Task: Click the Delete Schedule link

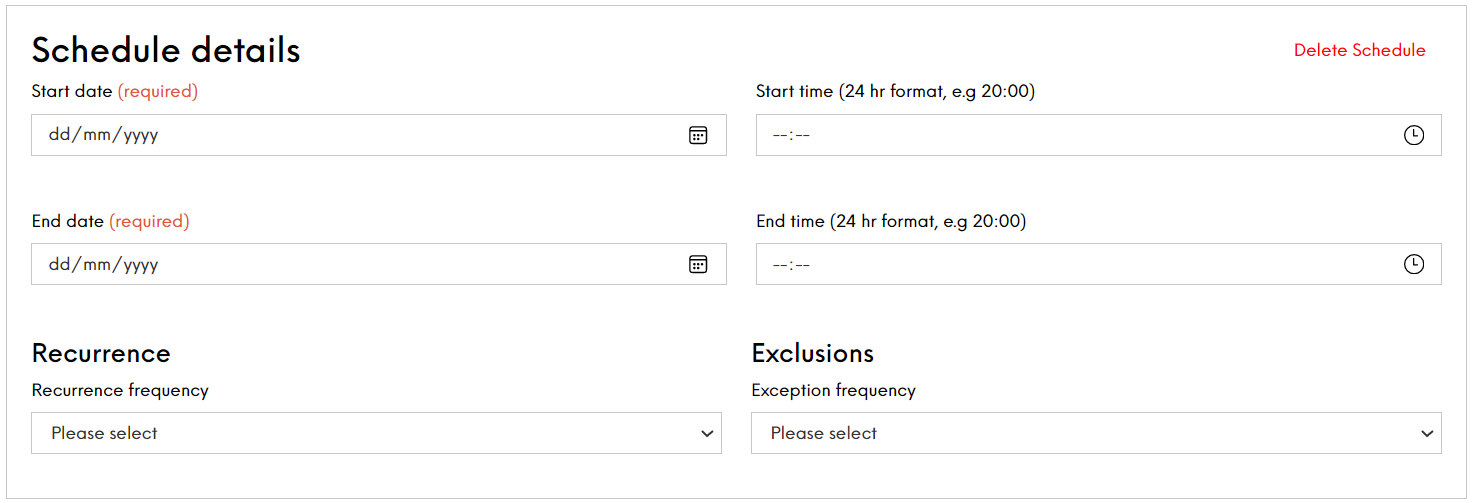Action: tap(1359, 50)
